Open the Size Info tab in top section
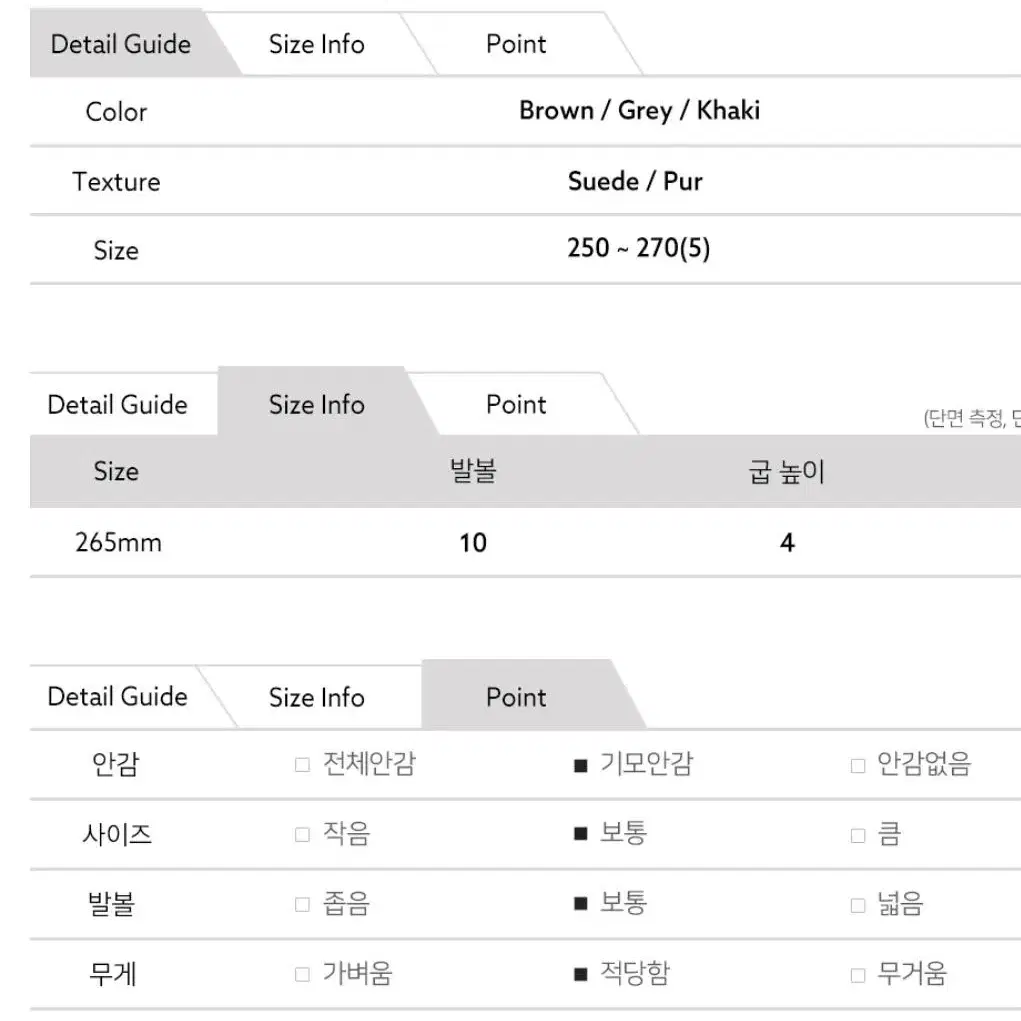 coord(317,44)
